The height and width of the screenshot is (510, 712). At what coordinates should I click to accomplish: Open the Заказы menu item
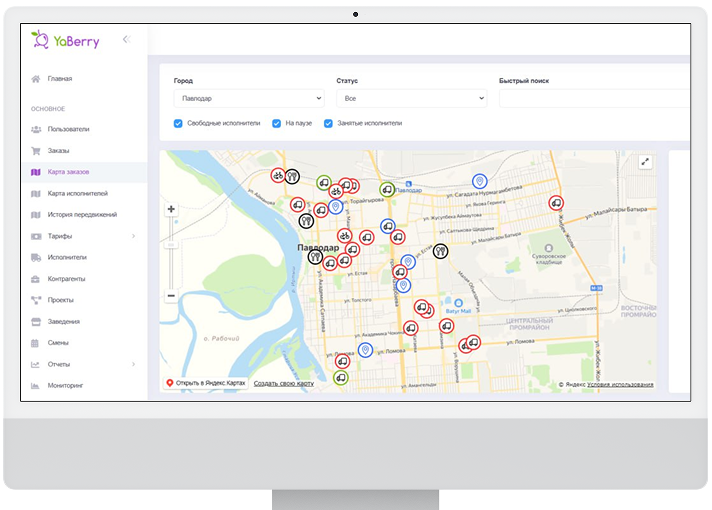click(x=58, y=150)
